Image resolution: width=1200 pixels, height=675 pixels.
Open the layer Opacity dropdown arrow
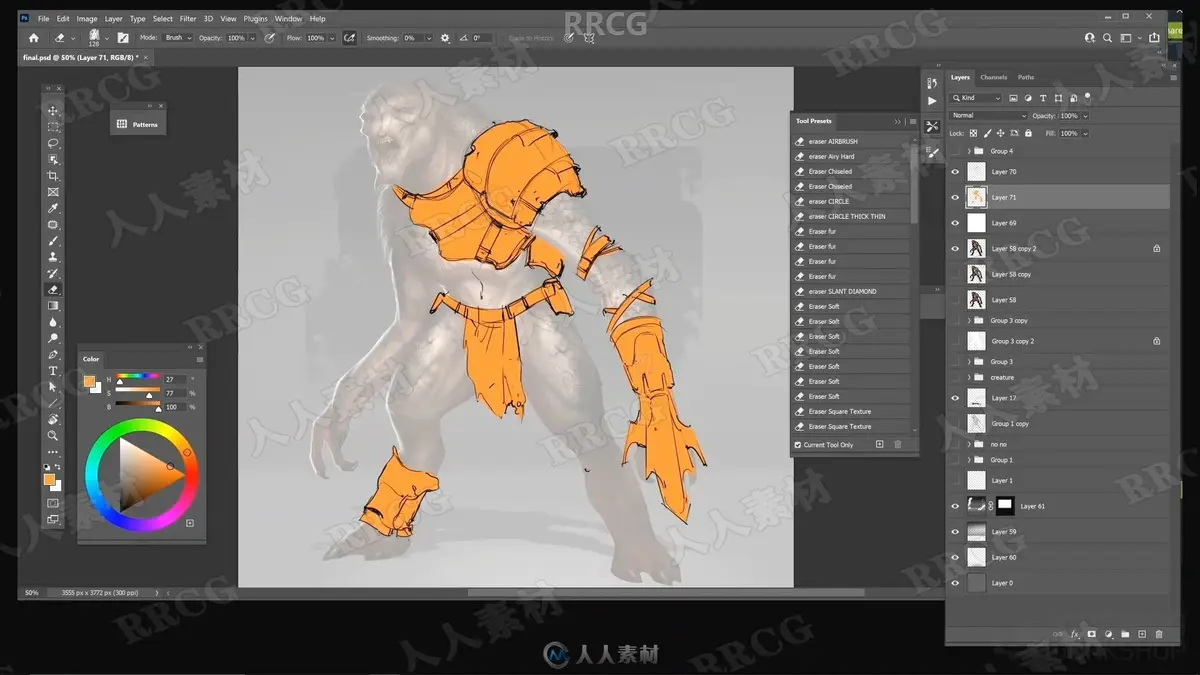pyautogui.click(x=1085, y=116)
